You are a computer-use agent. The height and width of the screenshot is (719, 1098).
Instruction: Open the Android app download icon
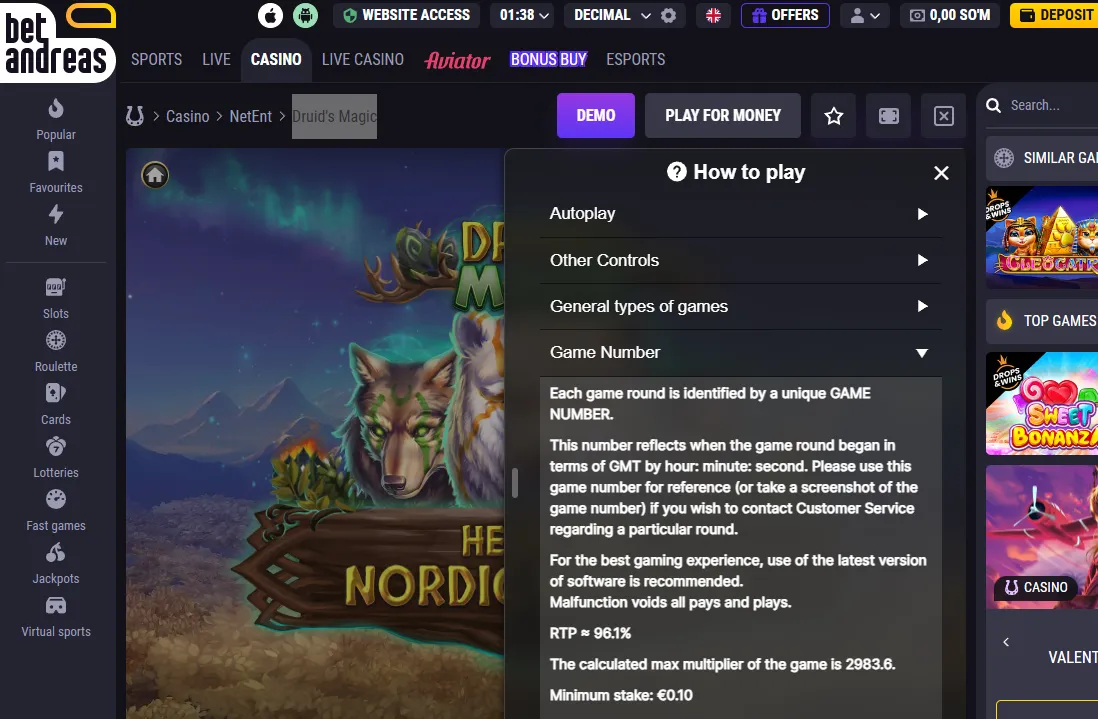point(305,15)
